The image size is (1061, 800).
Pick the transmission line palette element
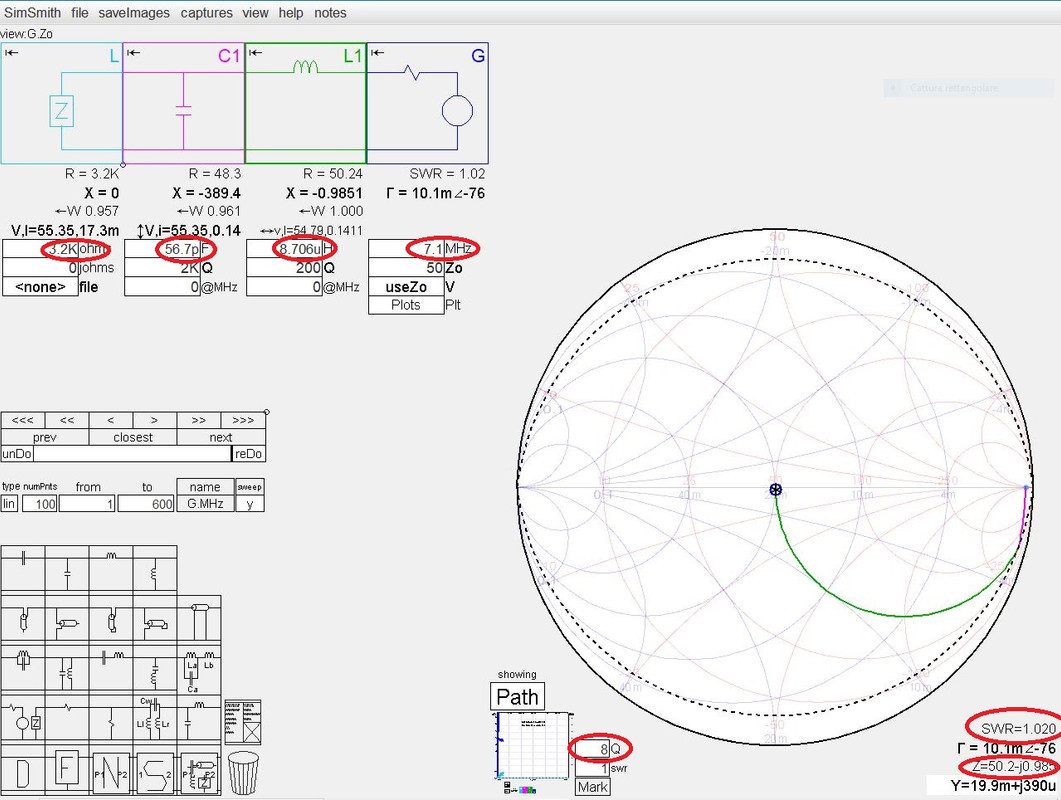pos(199,619)
